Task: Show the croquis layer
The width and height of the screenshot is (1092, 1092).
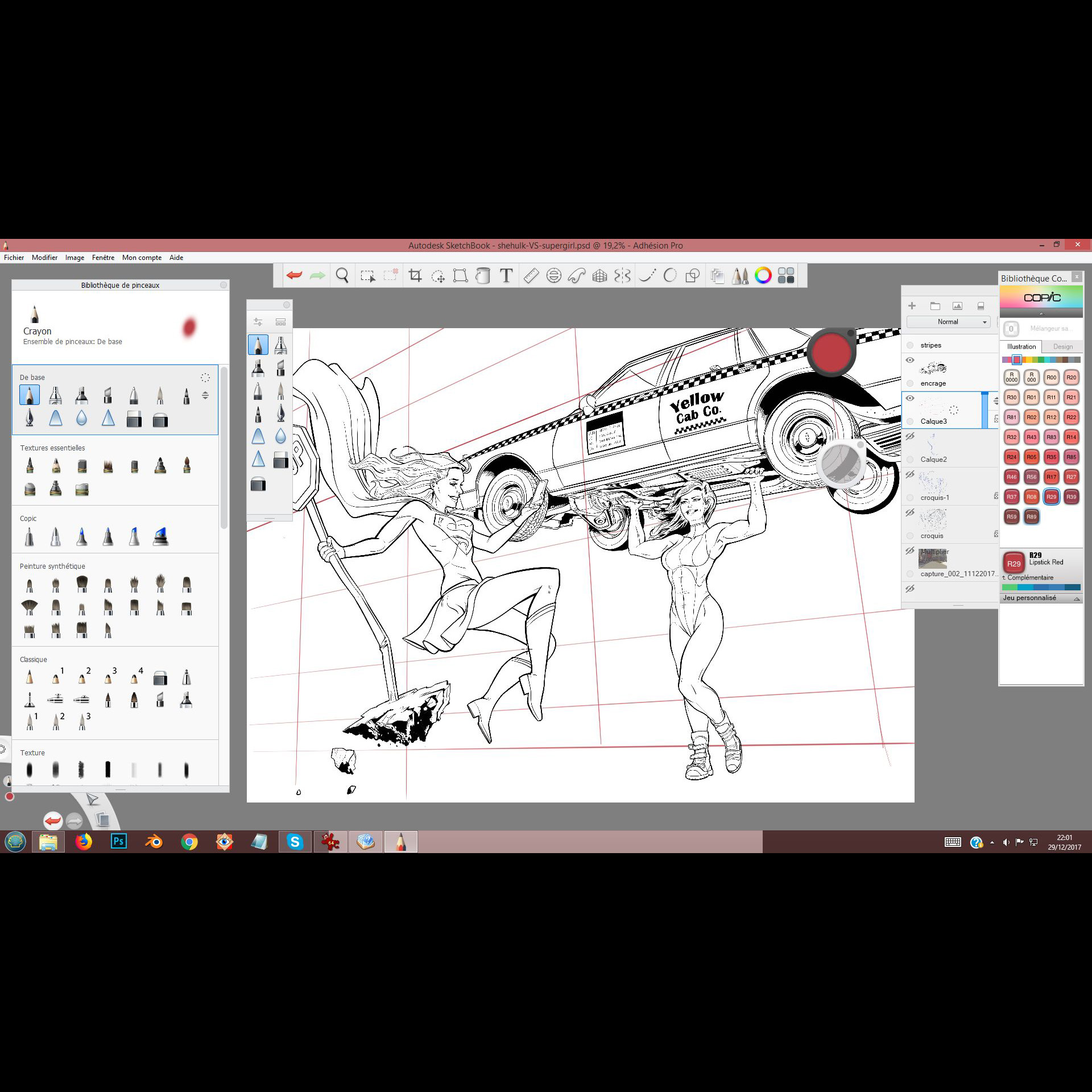Action: (910, 512)
